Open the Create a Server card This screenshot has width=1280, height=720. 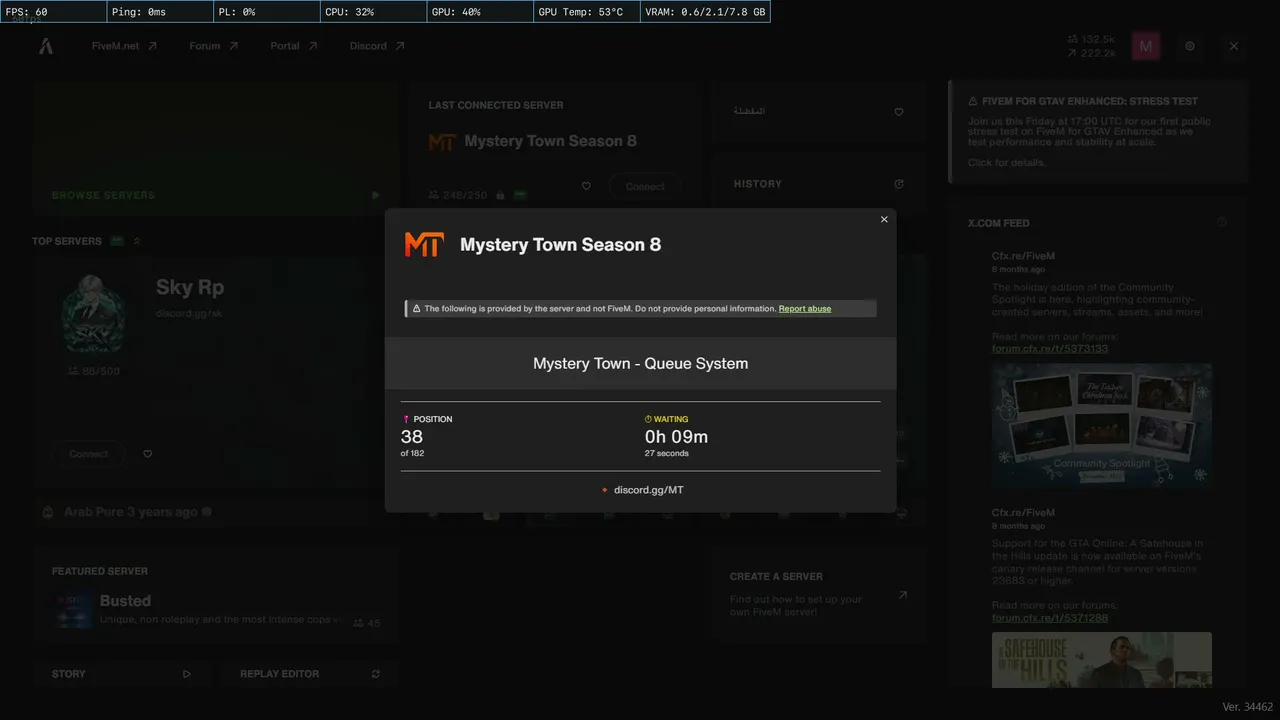coord(817,594)
